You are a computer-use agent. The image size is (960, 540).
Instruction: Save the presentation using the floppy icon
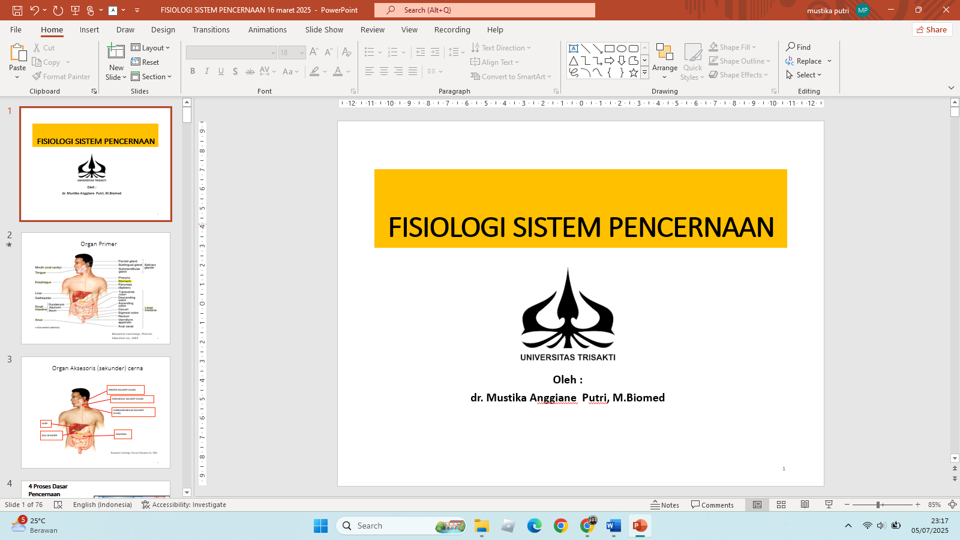point(17,10)
